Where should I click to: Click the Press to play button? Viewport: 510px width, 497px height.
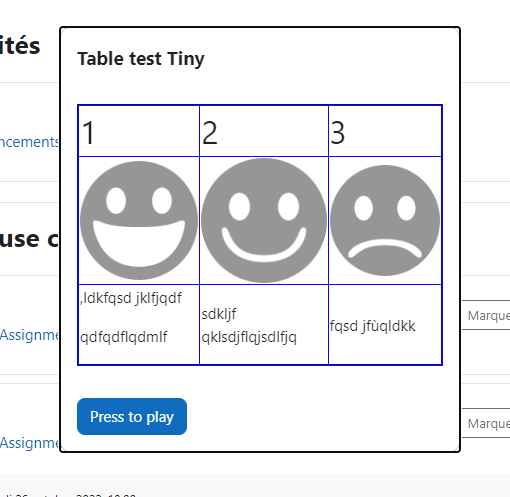click(132, 416)
